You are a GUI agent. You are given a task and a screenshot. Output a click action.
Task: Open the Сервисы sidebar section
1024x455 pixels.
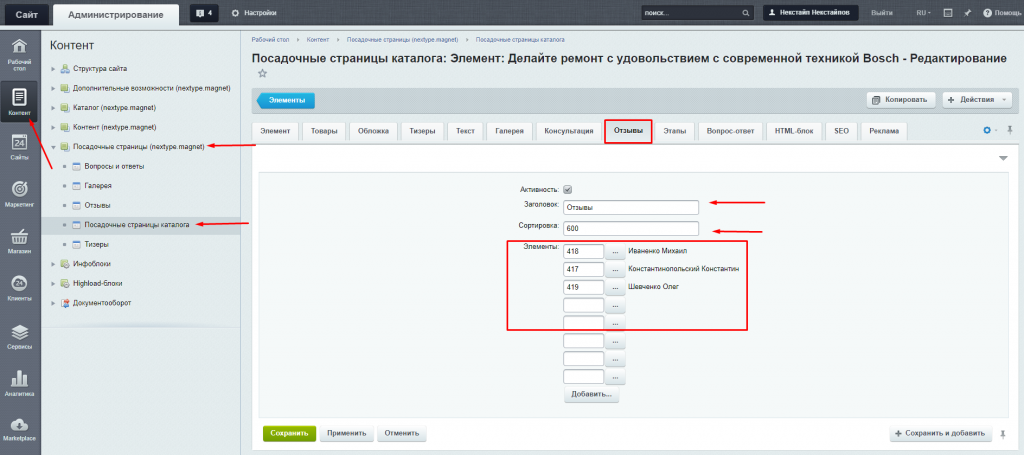click(x=20, y=337)
